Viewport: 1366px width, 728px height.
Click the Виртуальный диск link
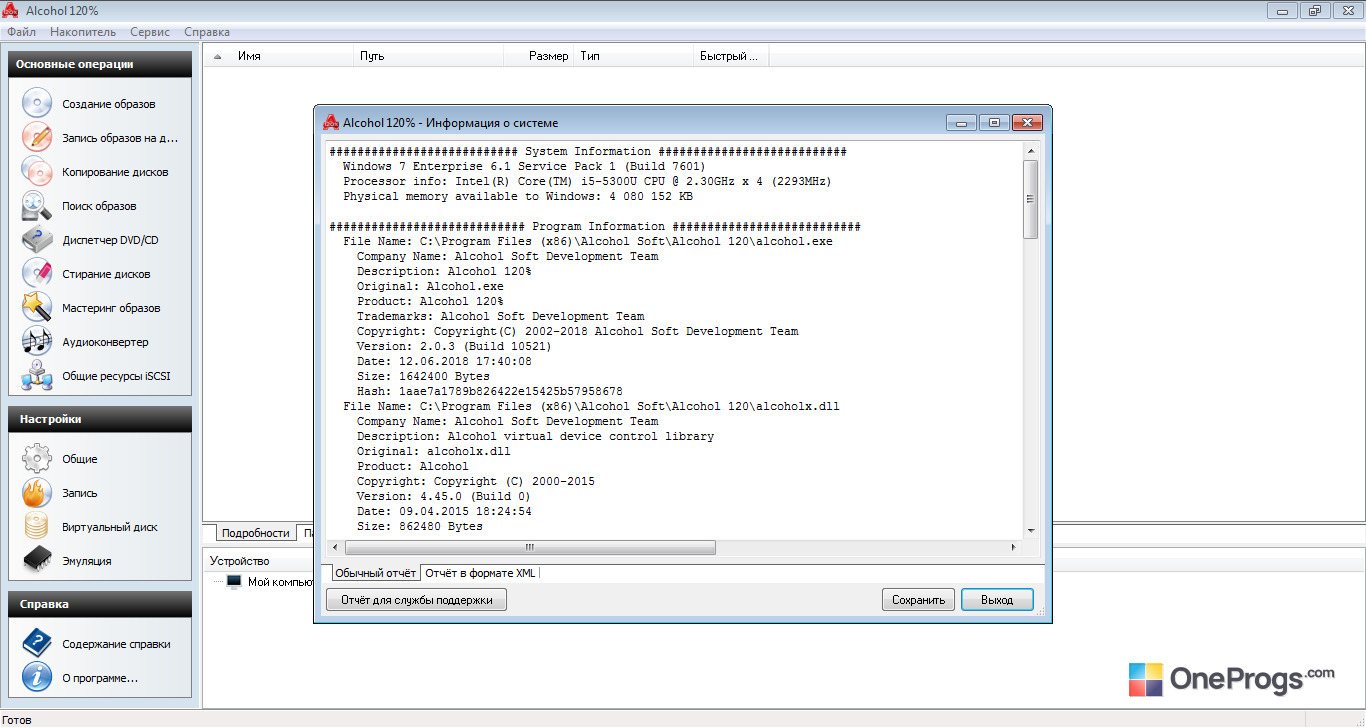click(110, 527)
